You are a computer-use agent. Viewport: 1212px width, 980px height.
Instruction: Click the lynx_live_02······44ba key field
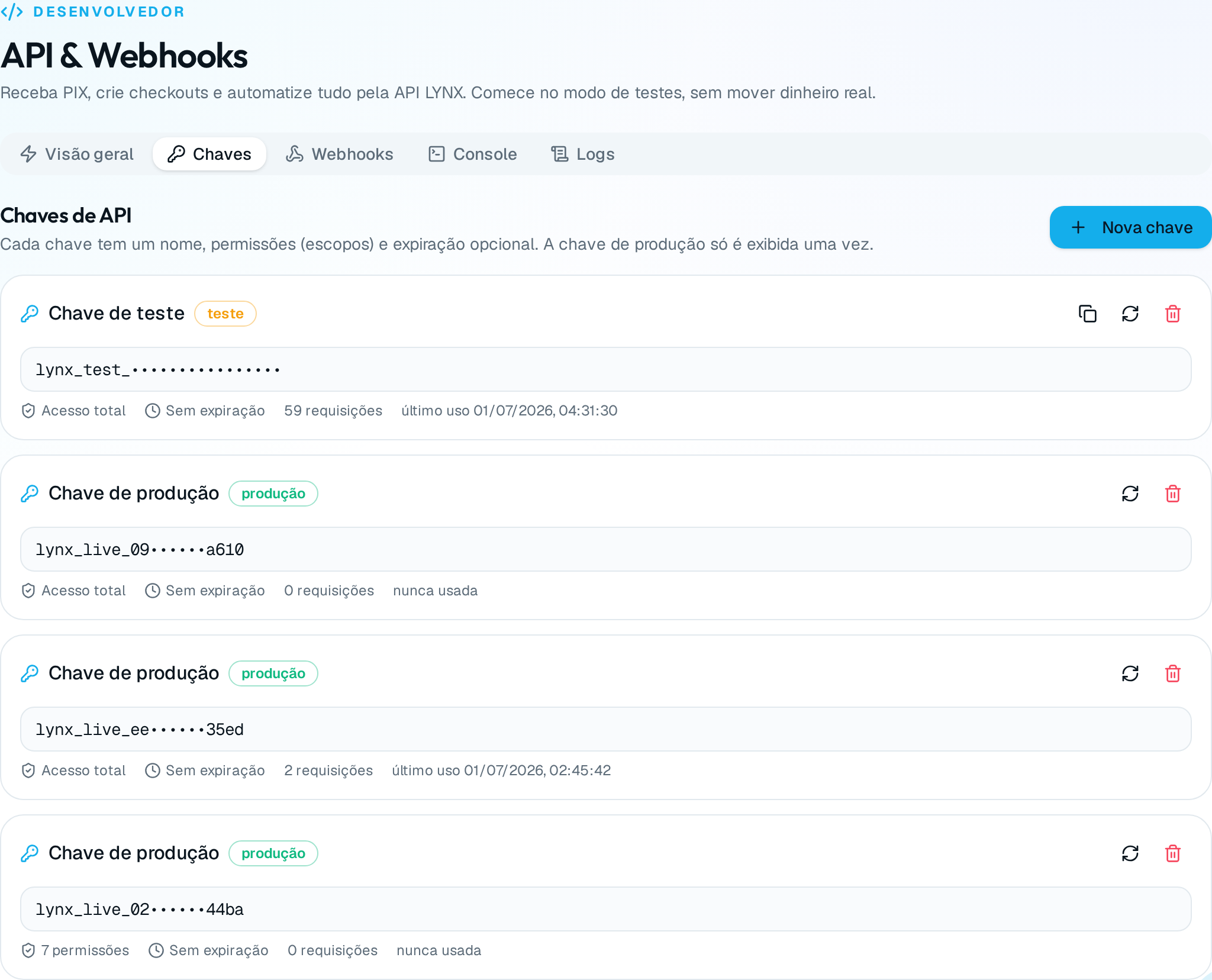click(x=606, y=909)
